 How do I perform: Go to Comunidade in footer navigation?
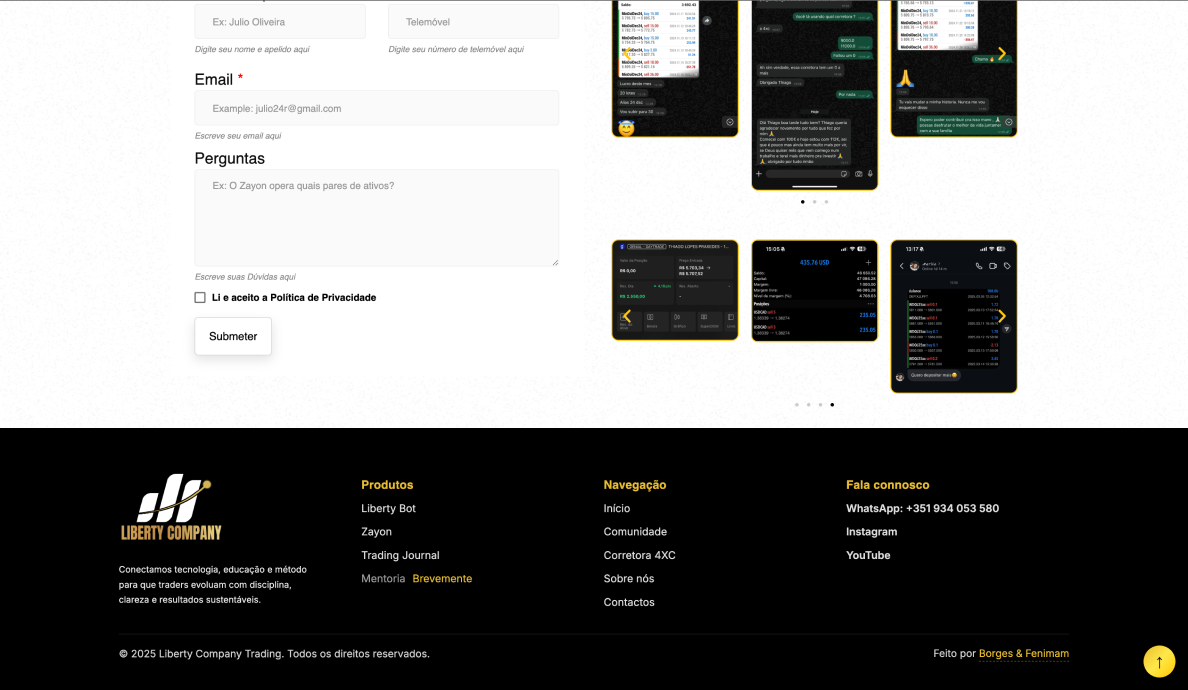[x=635, y=532]
